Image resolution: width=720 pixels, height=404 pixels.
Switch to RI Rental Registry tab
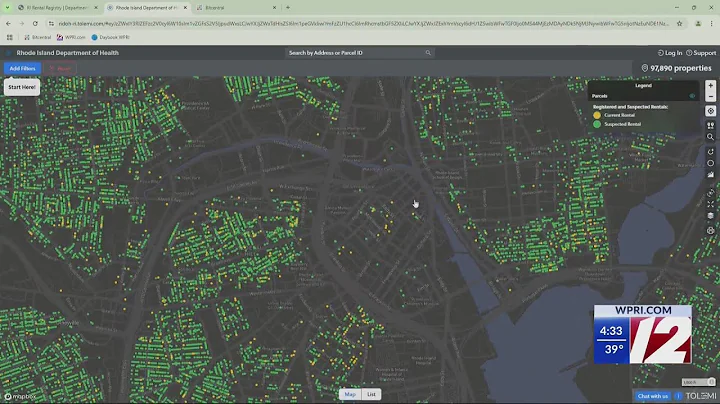coord(56,7)
